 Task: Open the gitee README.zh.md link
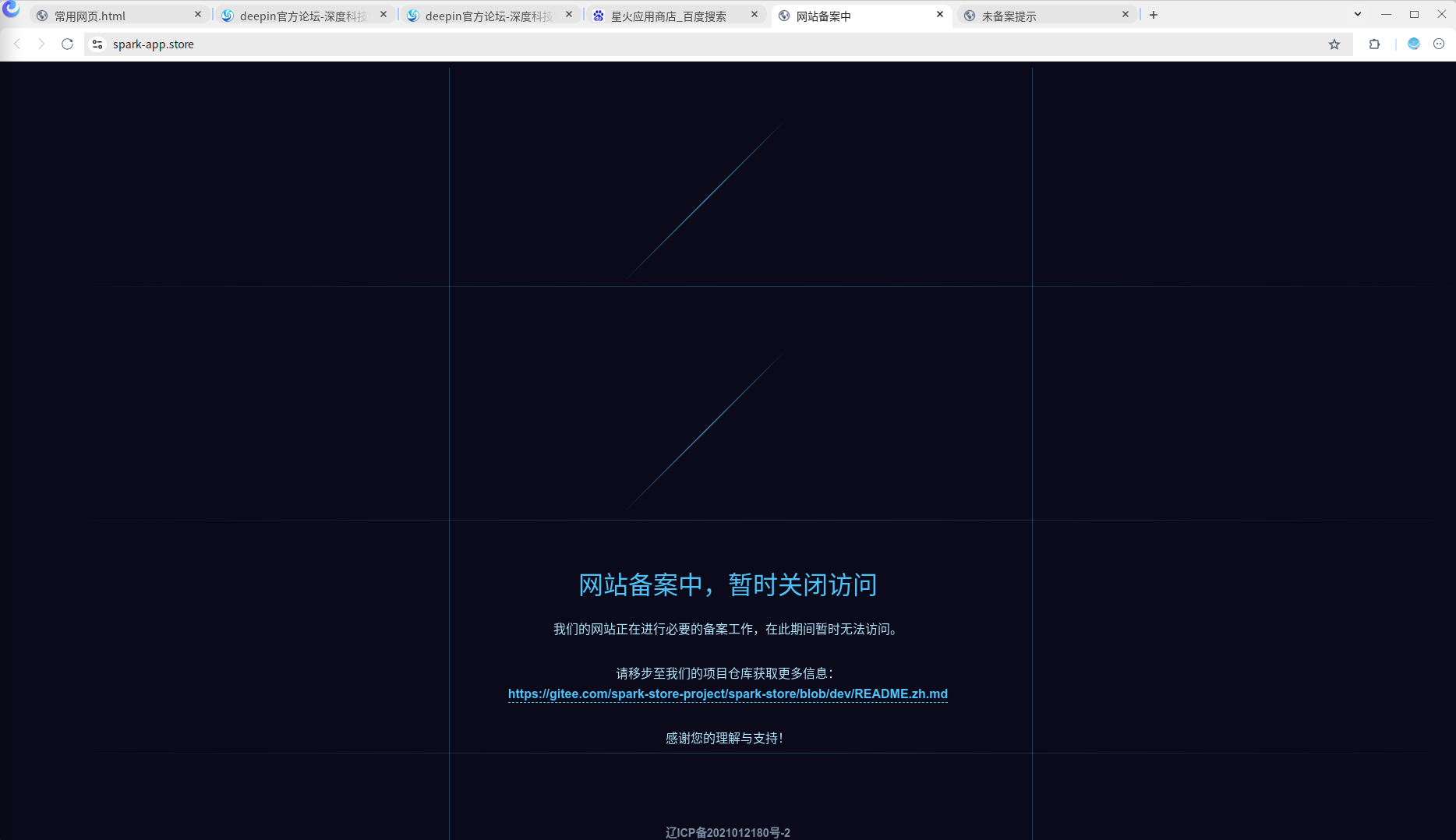point(728,694)
